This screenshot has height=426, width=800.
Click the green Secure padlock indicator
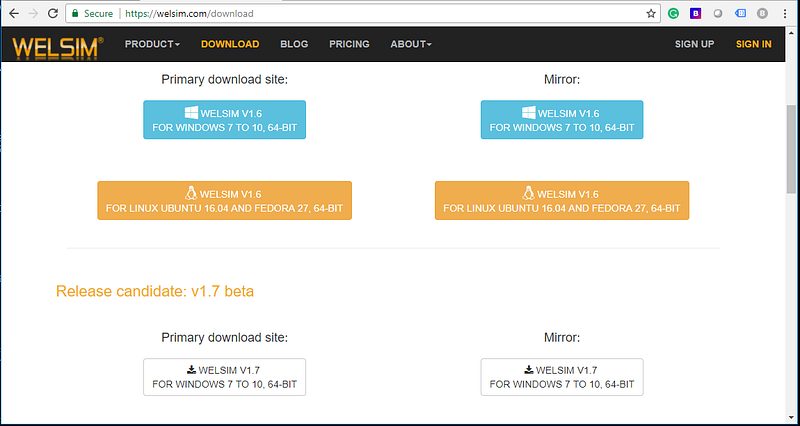(91, 14)
